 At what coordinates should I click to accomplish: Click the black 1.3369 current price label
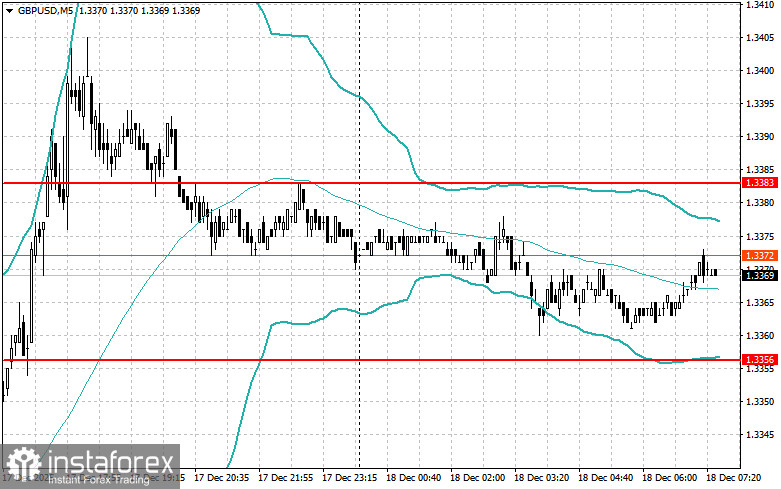760,275
